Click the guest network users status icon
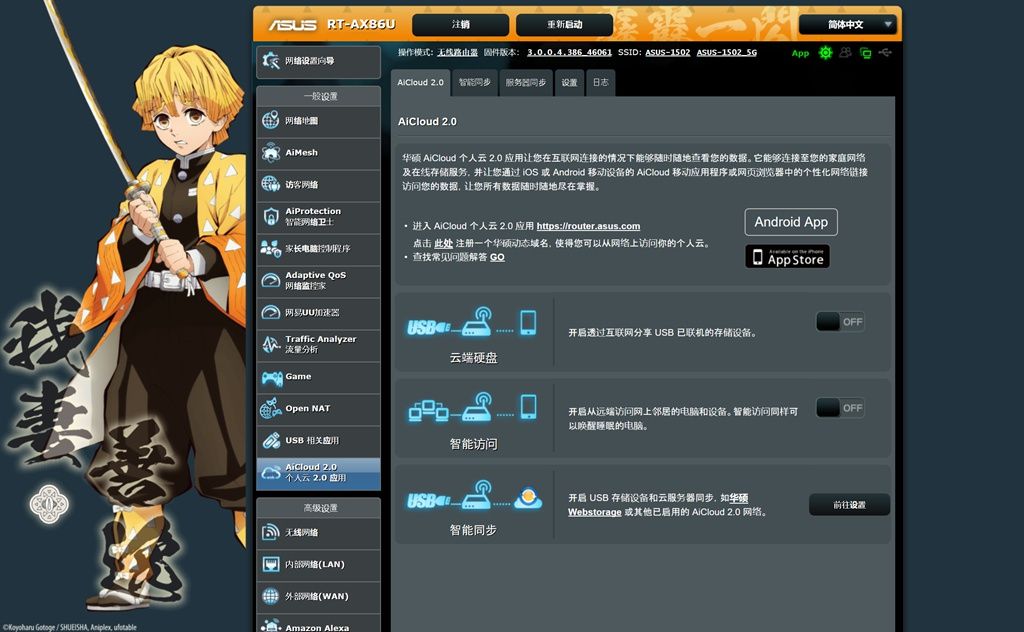Viewport: 1024px width, 632px height. click(x=846, y=53)
